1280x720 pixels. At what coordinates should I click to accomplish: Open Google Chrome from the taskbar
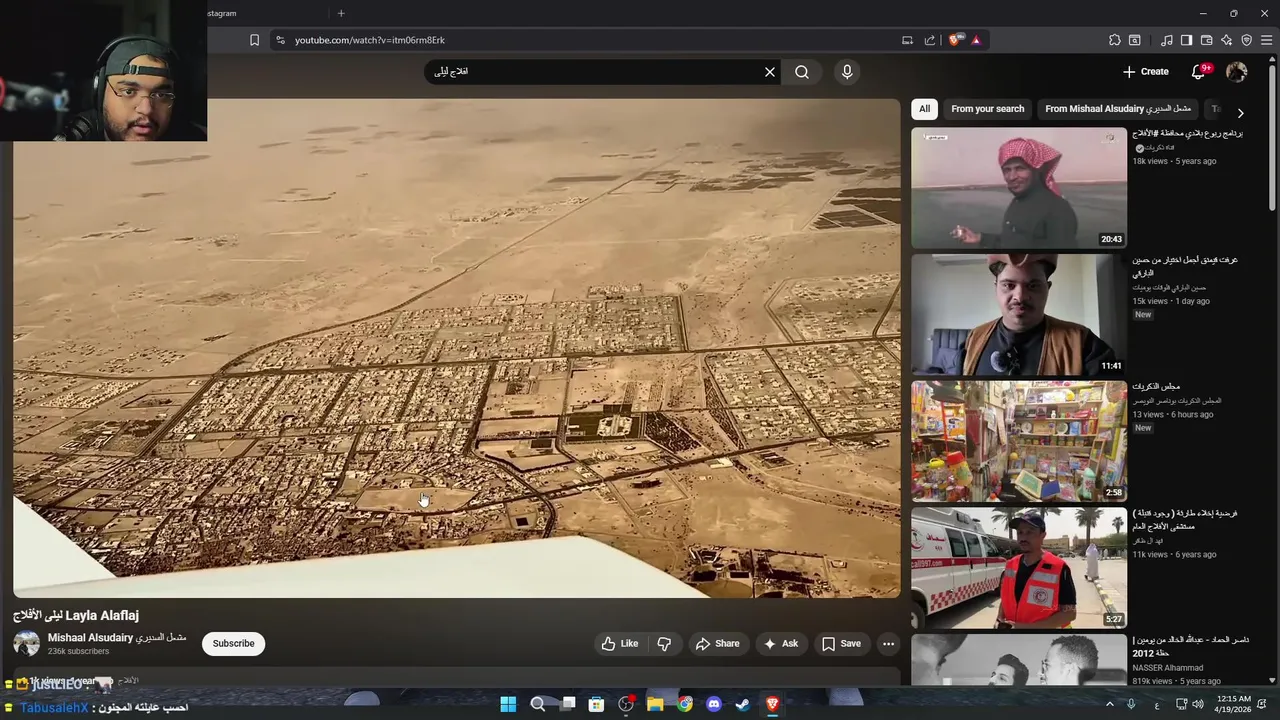coord(684,704)
